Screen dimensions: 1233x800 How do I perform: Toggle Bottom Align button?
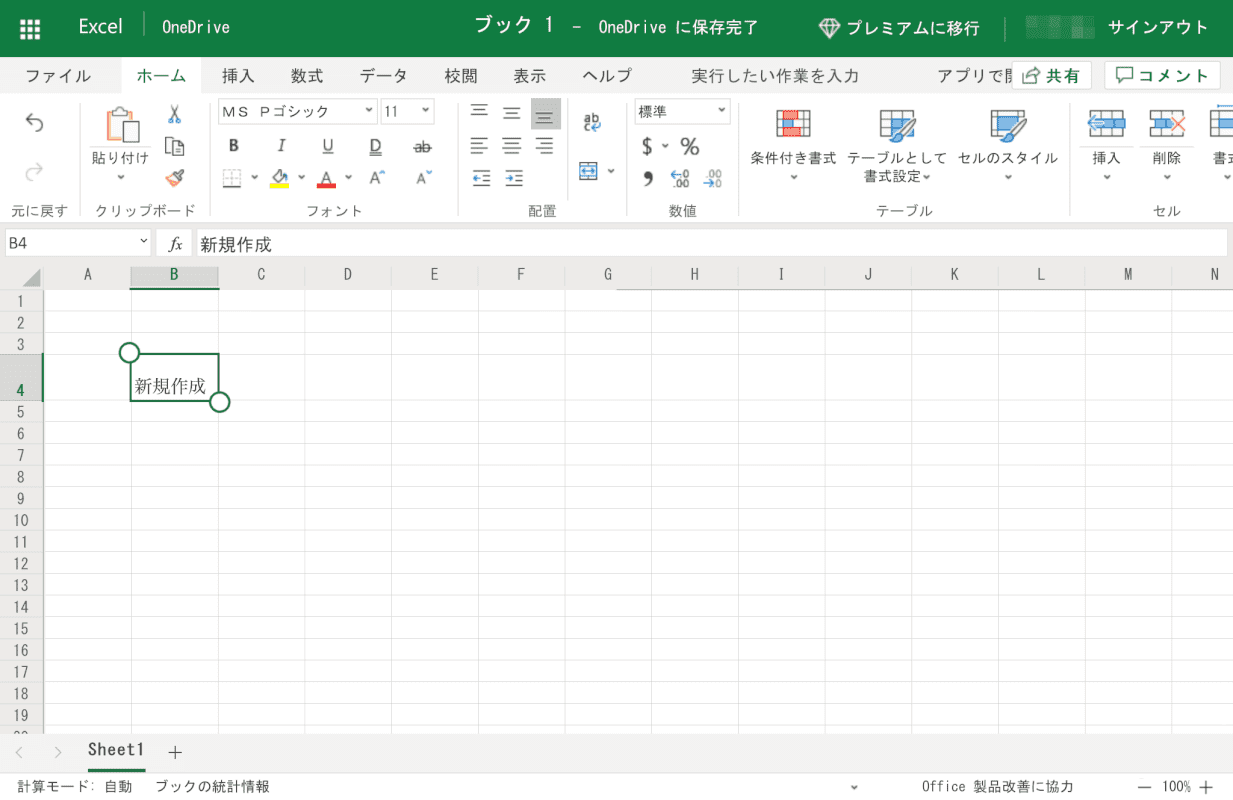coord(545,114)
